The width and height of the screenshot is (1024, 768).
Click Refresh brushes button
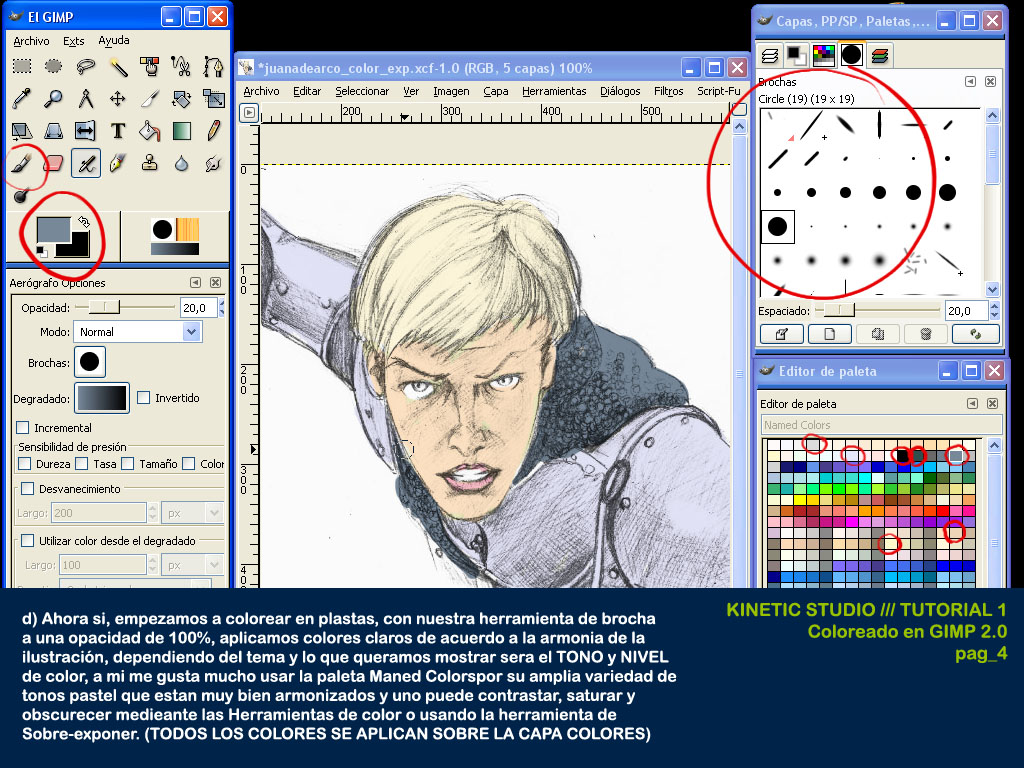(976, 334)
